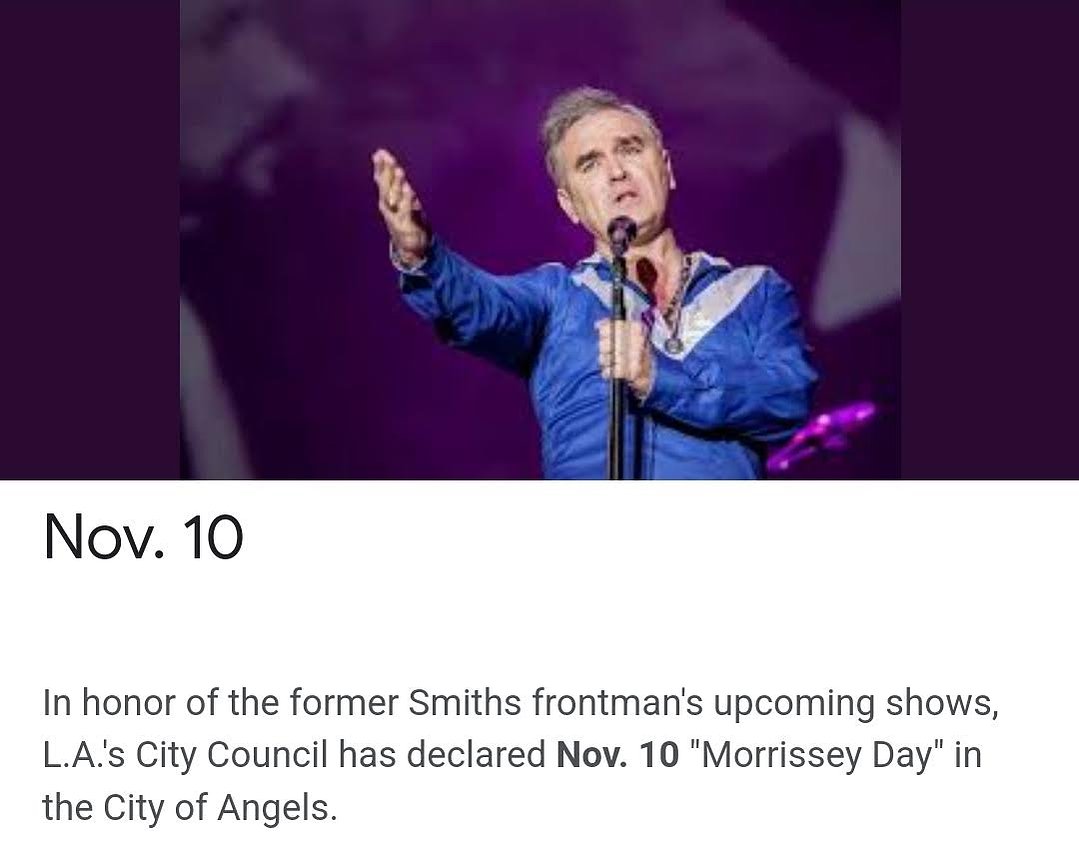Click the dark purple bar right of photo
The image size is (1079, 863).
pos(990,239)
